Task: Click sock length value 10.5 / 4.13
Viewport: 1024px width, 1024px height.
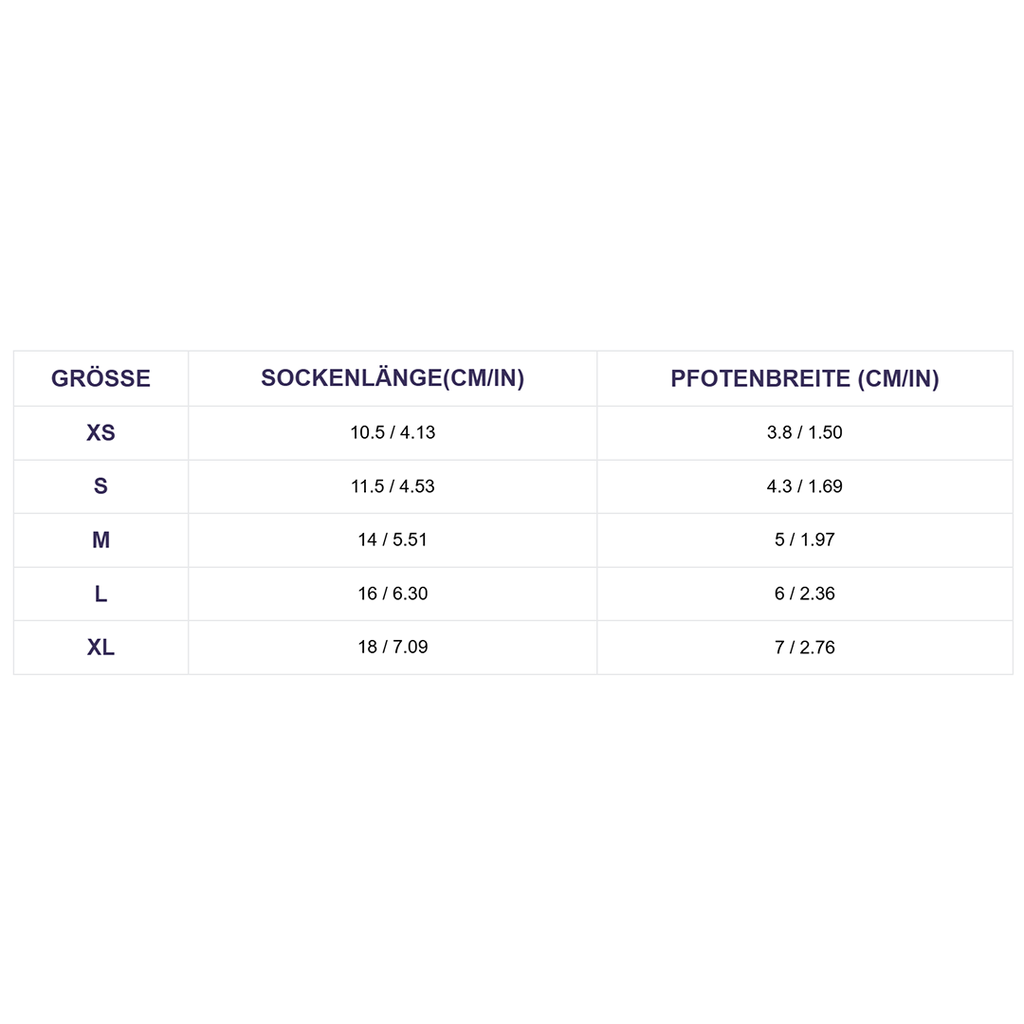Action: point(393,433)
